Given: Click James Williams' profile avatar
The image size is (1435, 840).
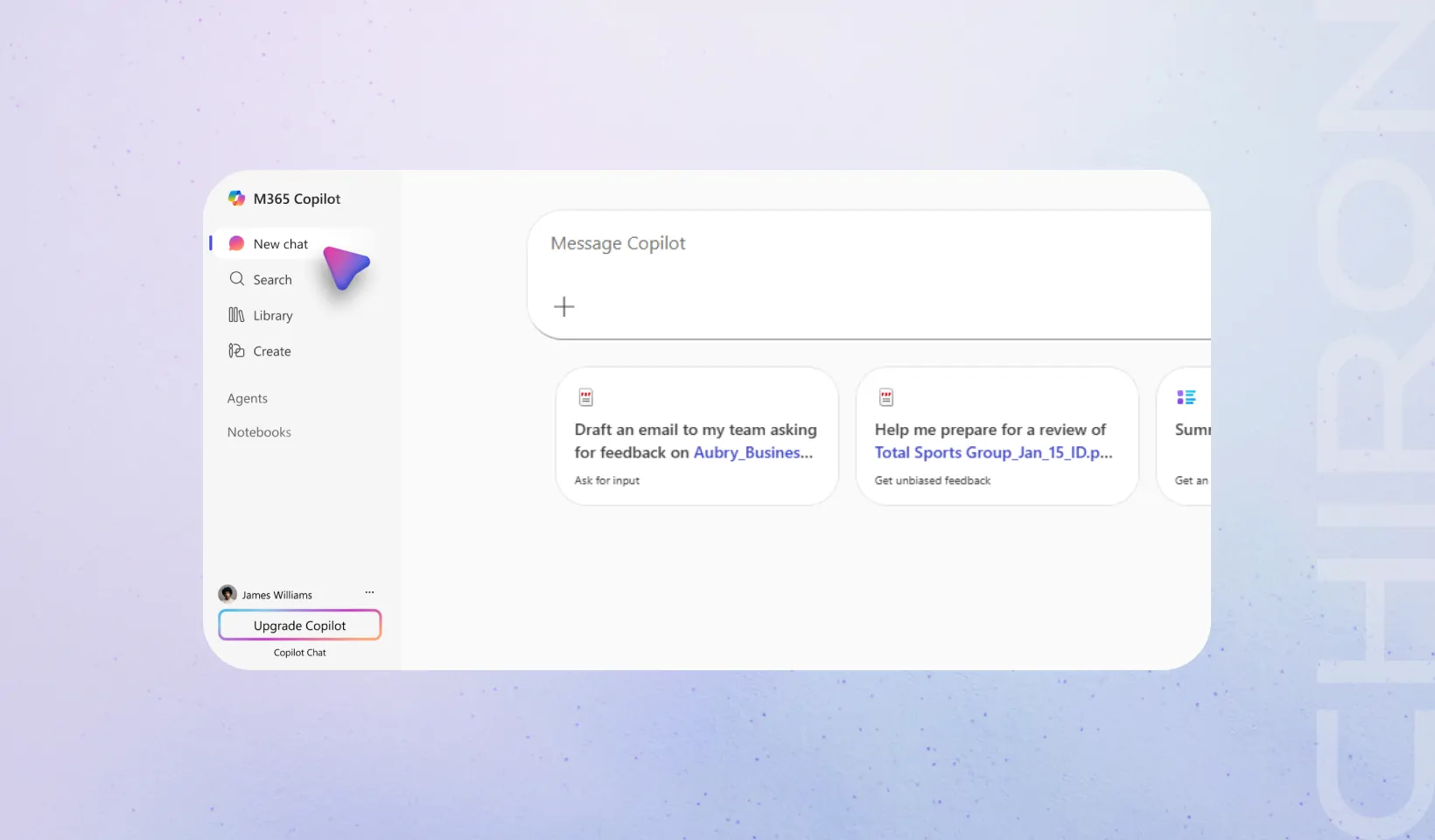Looking at the screenshot, I should [x=227, y=594].
